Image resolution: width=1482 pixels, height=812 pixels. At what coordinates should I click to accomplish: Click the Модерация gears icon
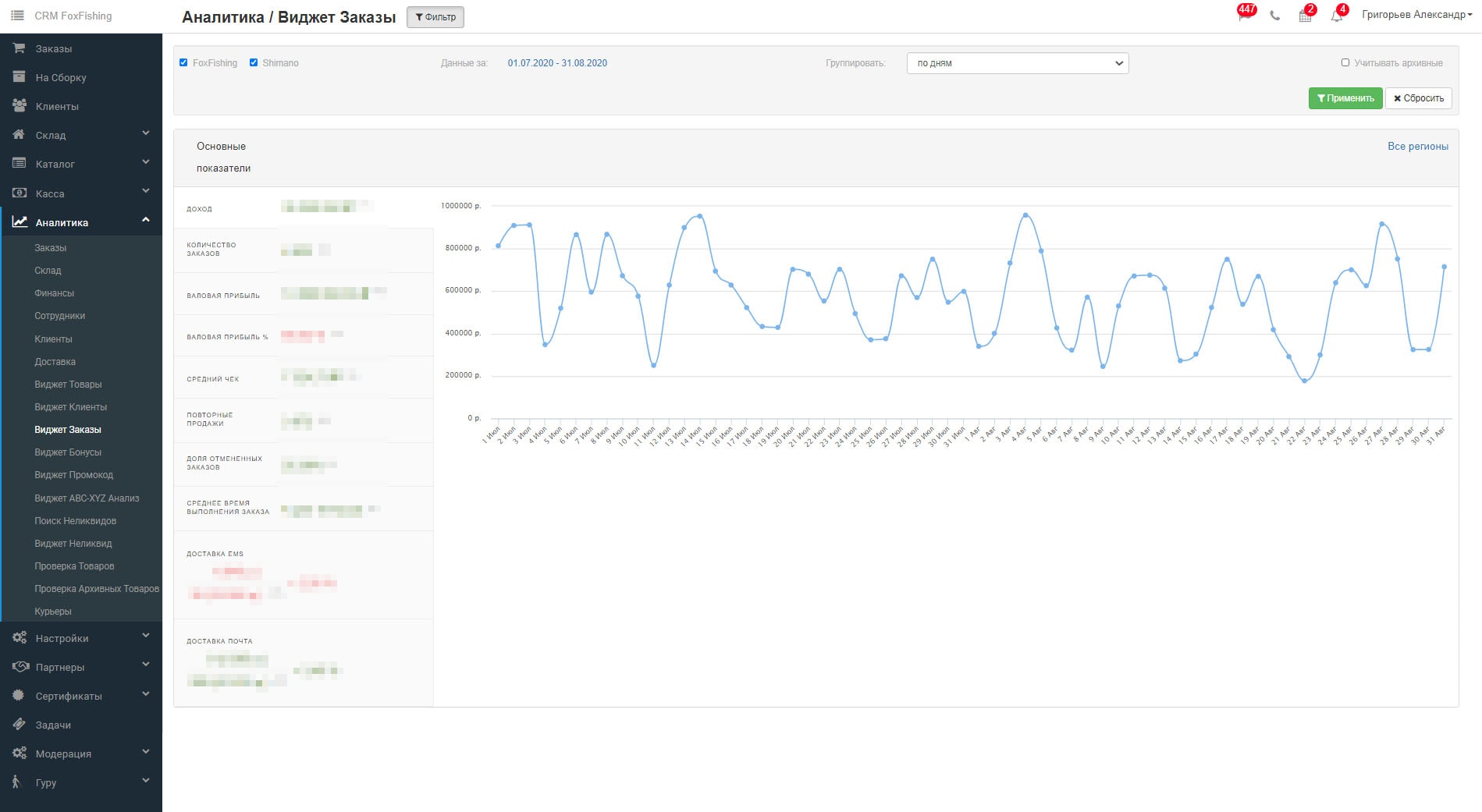[x=20, y=753]
